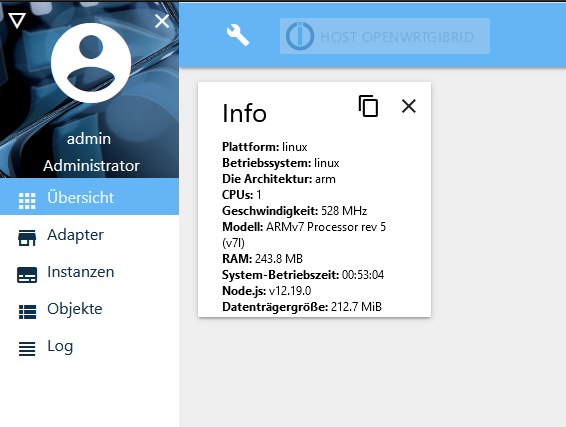Click the System-Betriebszeit 00:53:04 value

tap(363, 275)
